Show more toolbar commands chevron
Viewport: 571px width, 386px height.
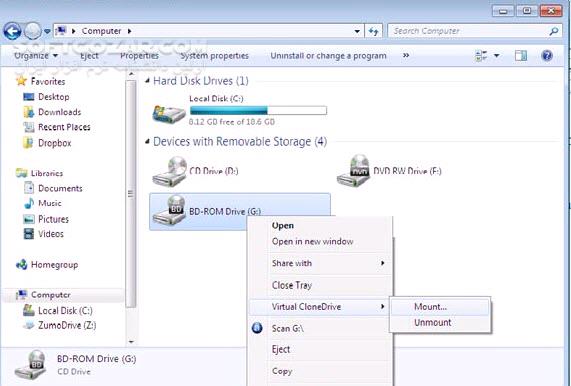coord(406,56)
